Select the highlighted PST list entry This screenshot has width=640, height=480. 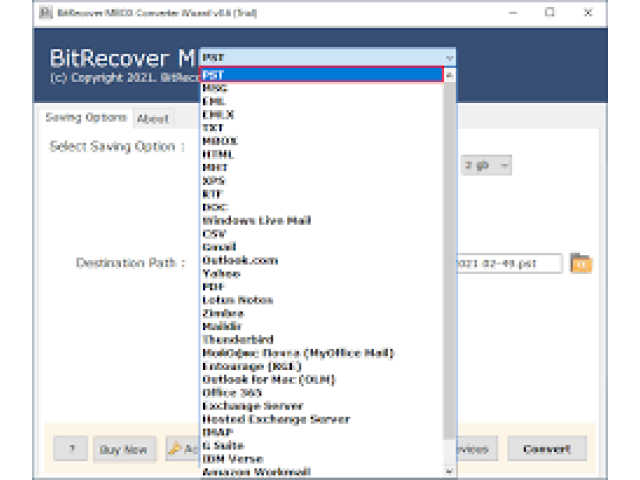pyautogui.click(x=320, y=74)
